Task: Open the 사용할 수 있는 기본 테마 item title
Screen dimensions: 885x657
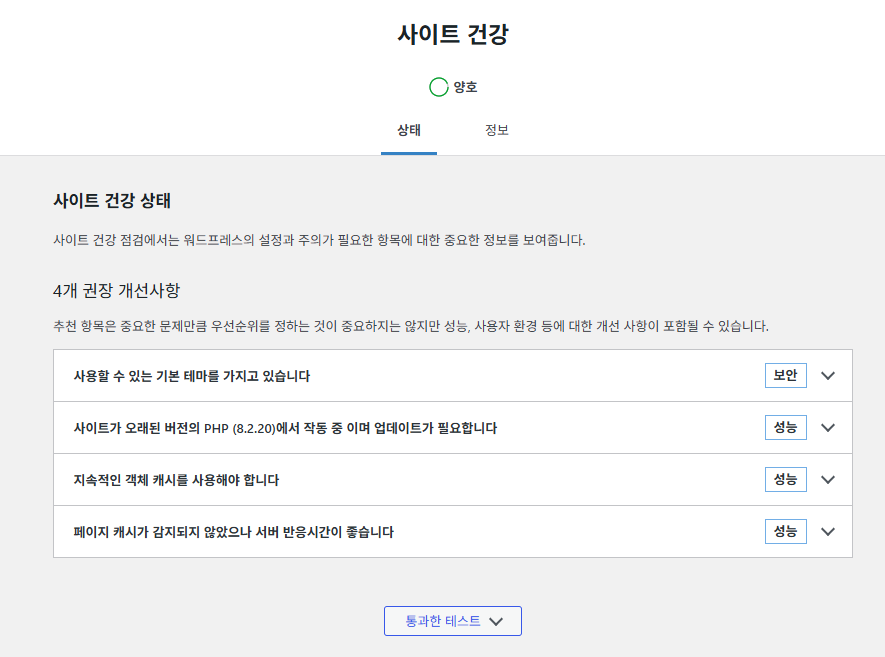Action: tap(192, 376)
